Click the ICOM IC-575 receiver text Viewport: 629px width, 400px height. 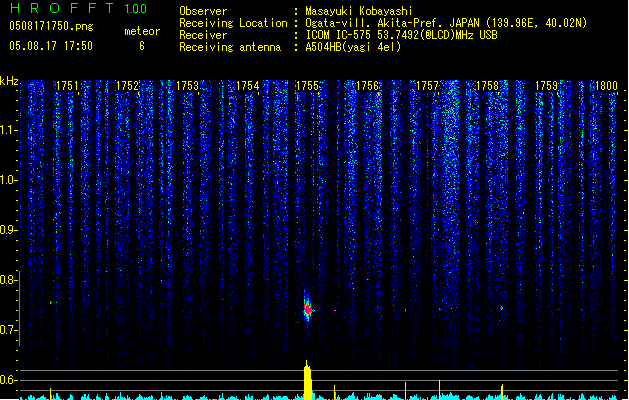pyautogui.click(x=401, y=35)
